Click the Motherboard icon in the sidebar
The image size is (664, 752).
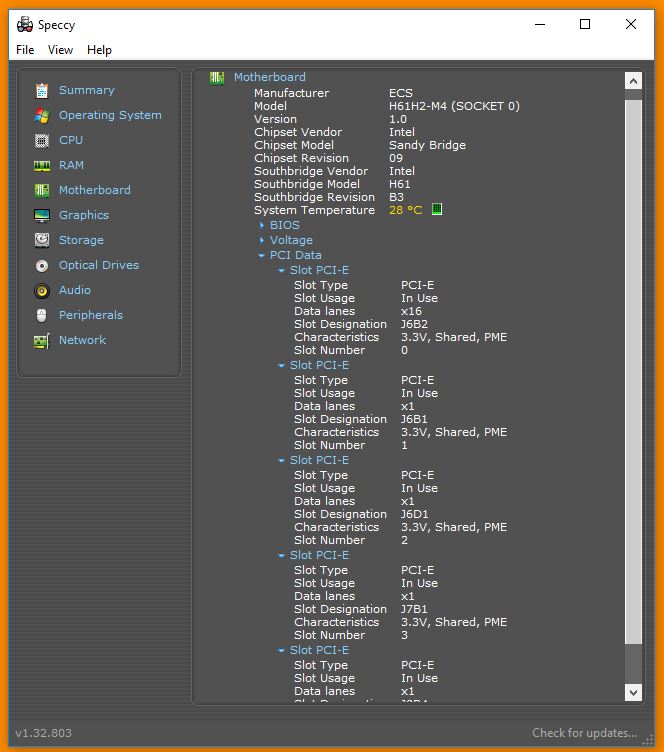coord(42,190)
